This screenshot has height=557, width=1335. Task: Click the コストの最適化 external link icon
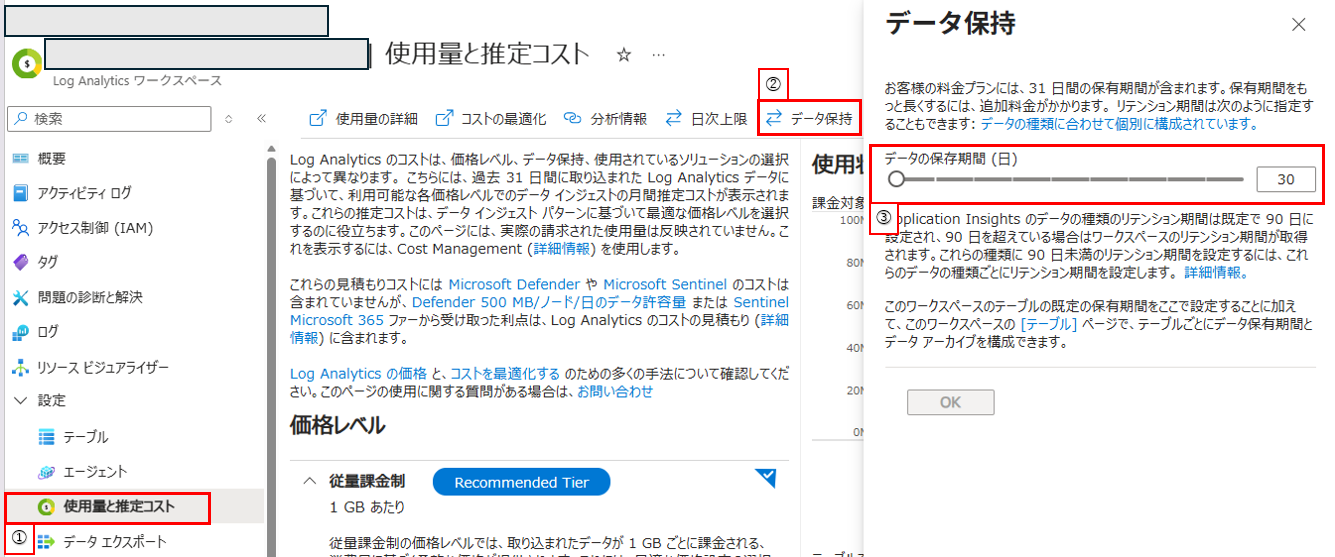(x=445, y=119)
